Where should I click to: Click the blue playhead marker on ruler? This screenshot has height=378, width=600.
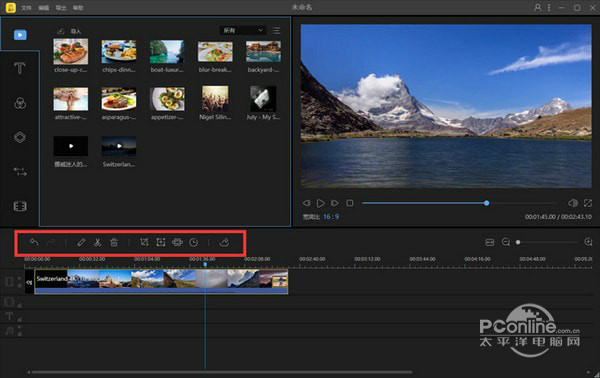[x=205, y=264]
